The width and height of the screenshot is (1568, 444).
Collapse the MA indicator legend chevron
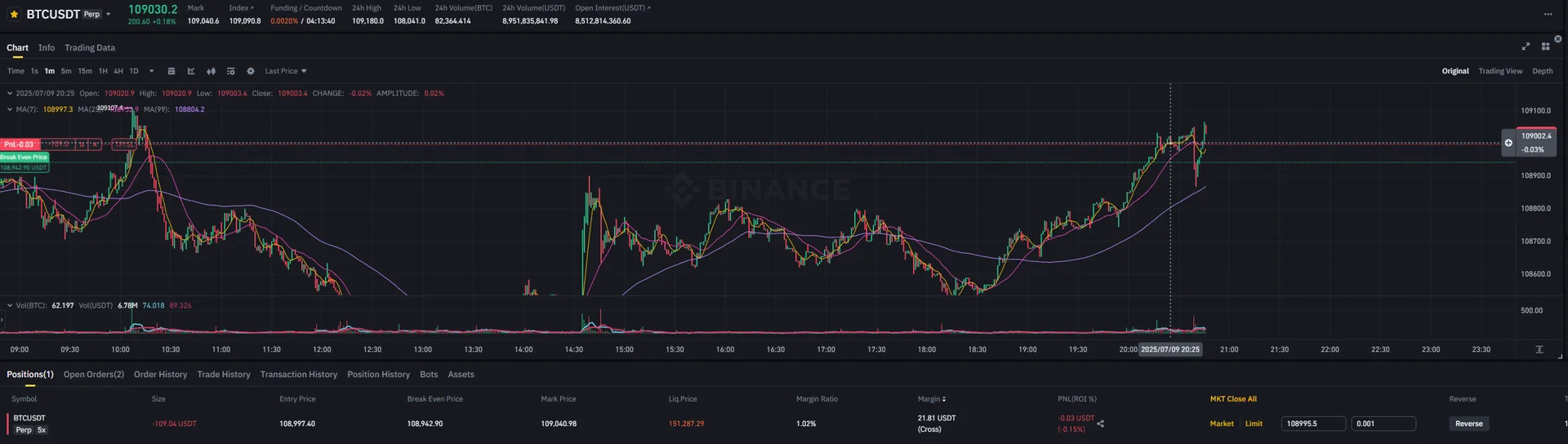tap(10, 109)
